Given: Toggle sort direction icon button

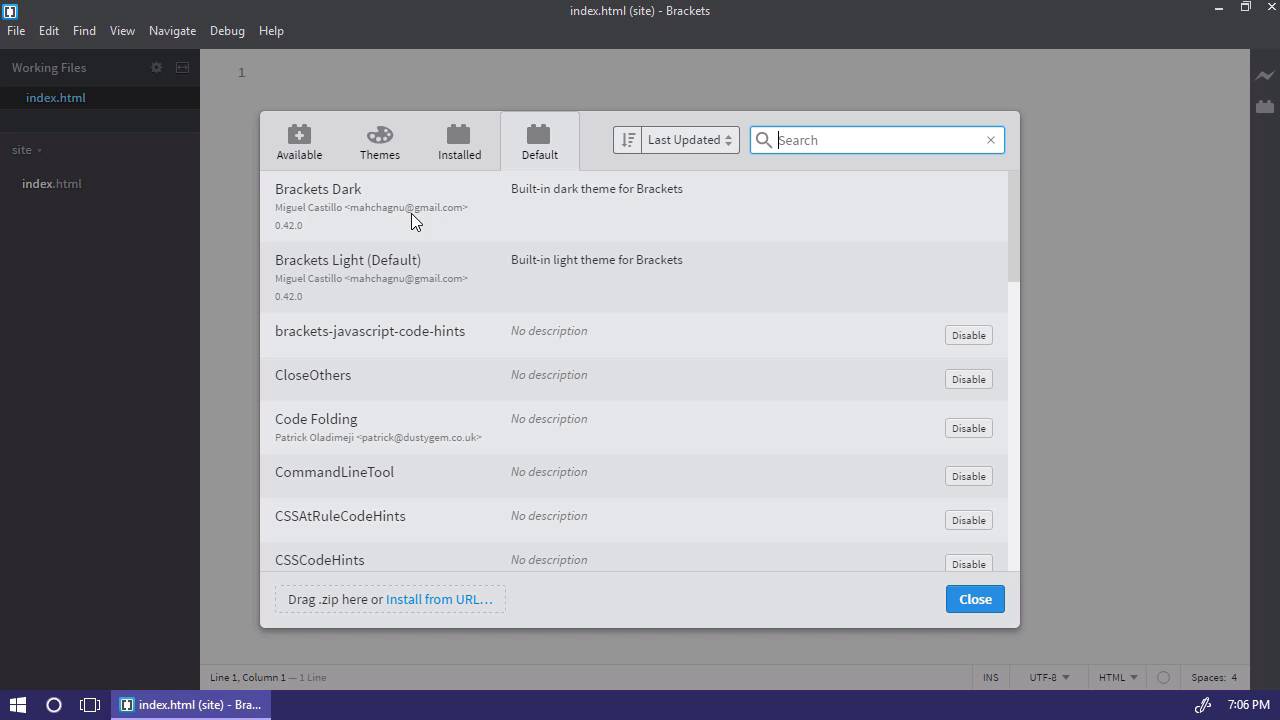Looking at the screenshot, I should [627, 140].
